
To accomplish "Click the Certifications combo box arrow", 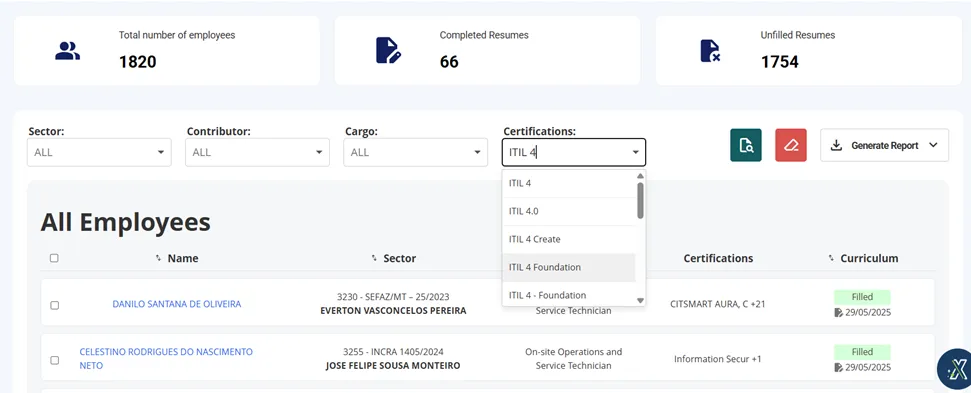I will click(635, 152).
